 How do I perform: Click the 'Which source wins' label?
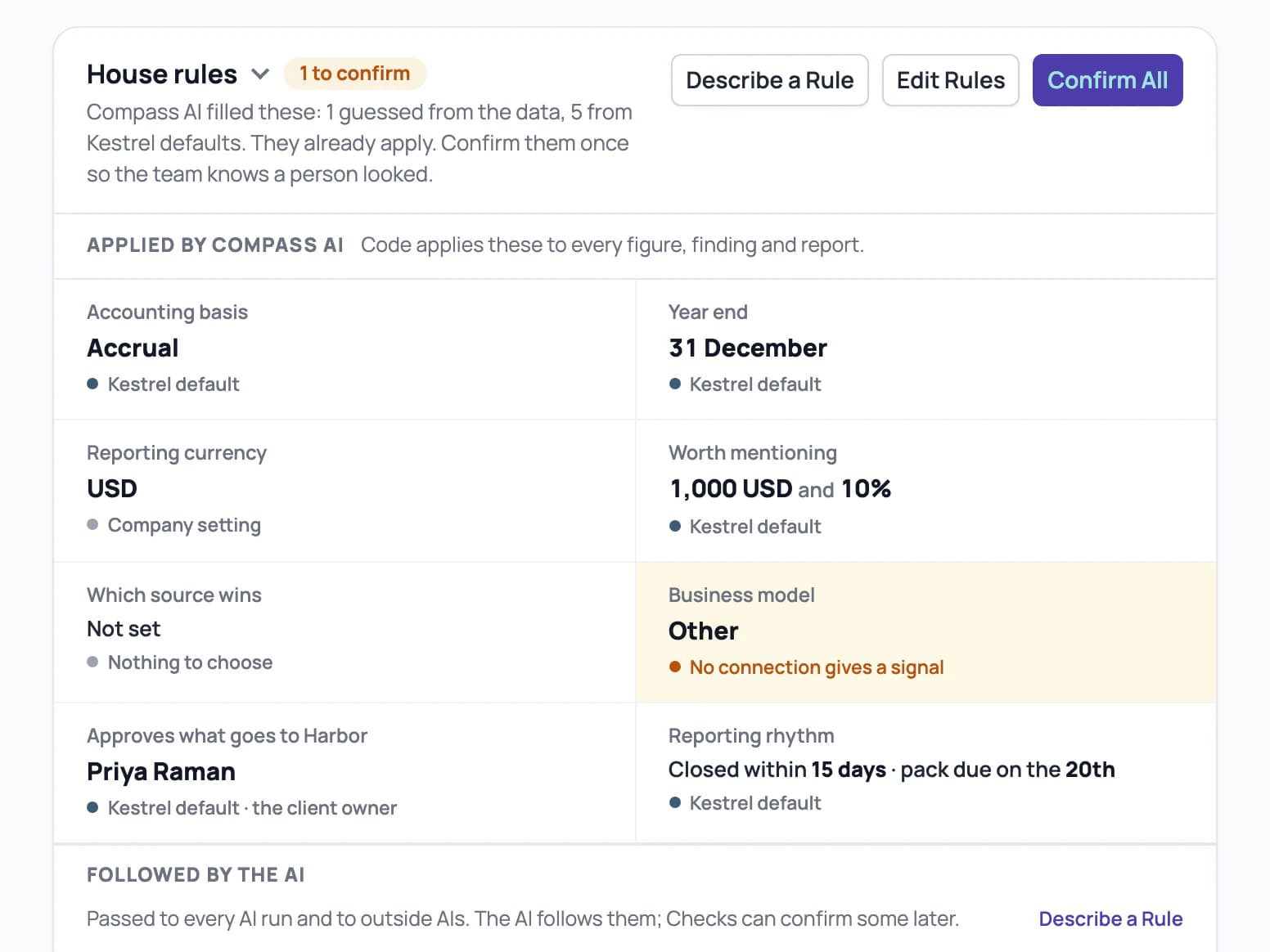174,595
